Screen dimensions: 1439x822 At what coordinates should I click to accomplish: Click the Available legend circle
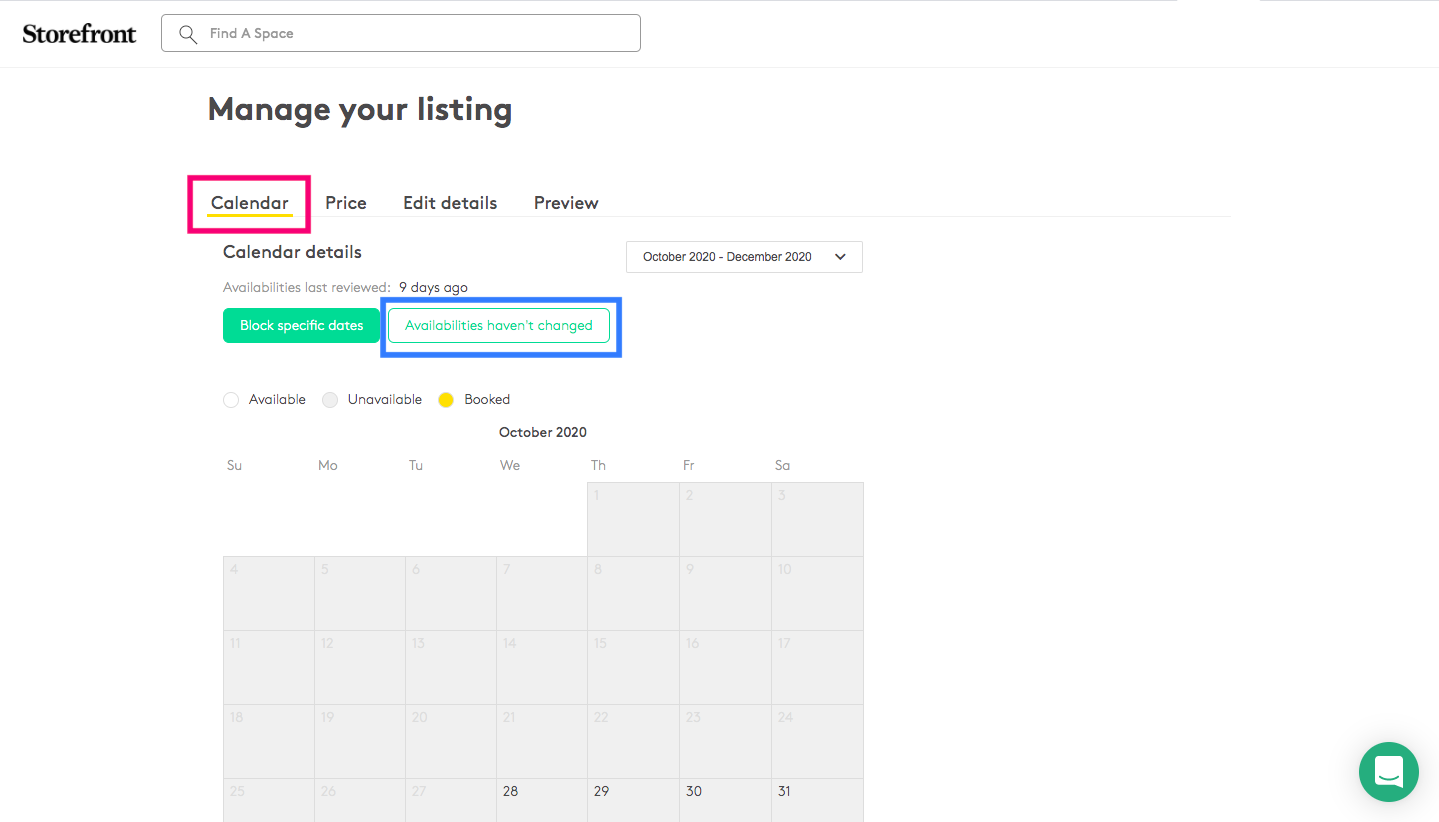(x=231, y=400)
